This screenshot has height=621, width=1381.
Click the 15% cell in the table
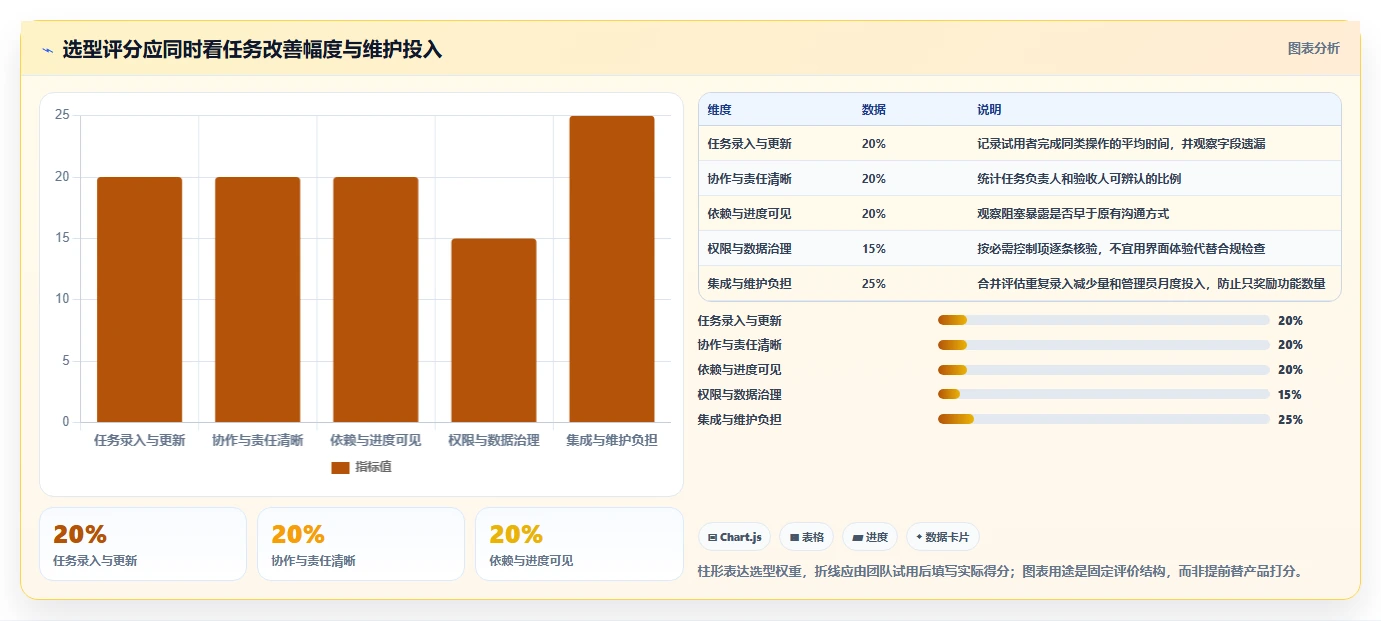[873, 249]
